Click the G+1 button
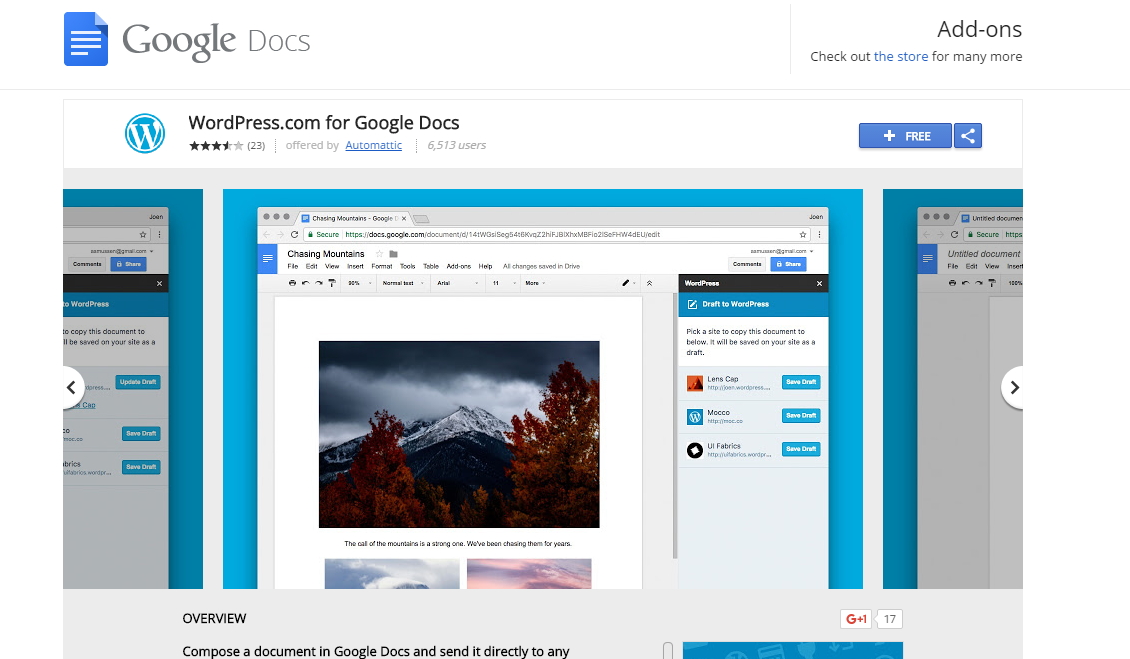This screenshot has width=1130, height=659. [856, 619]
